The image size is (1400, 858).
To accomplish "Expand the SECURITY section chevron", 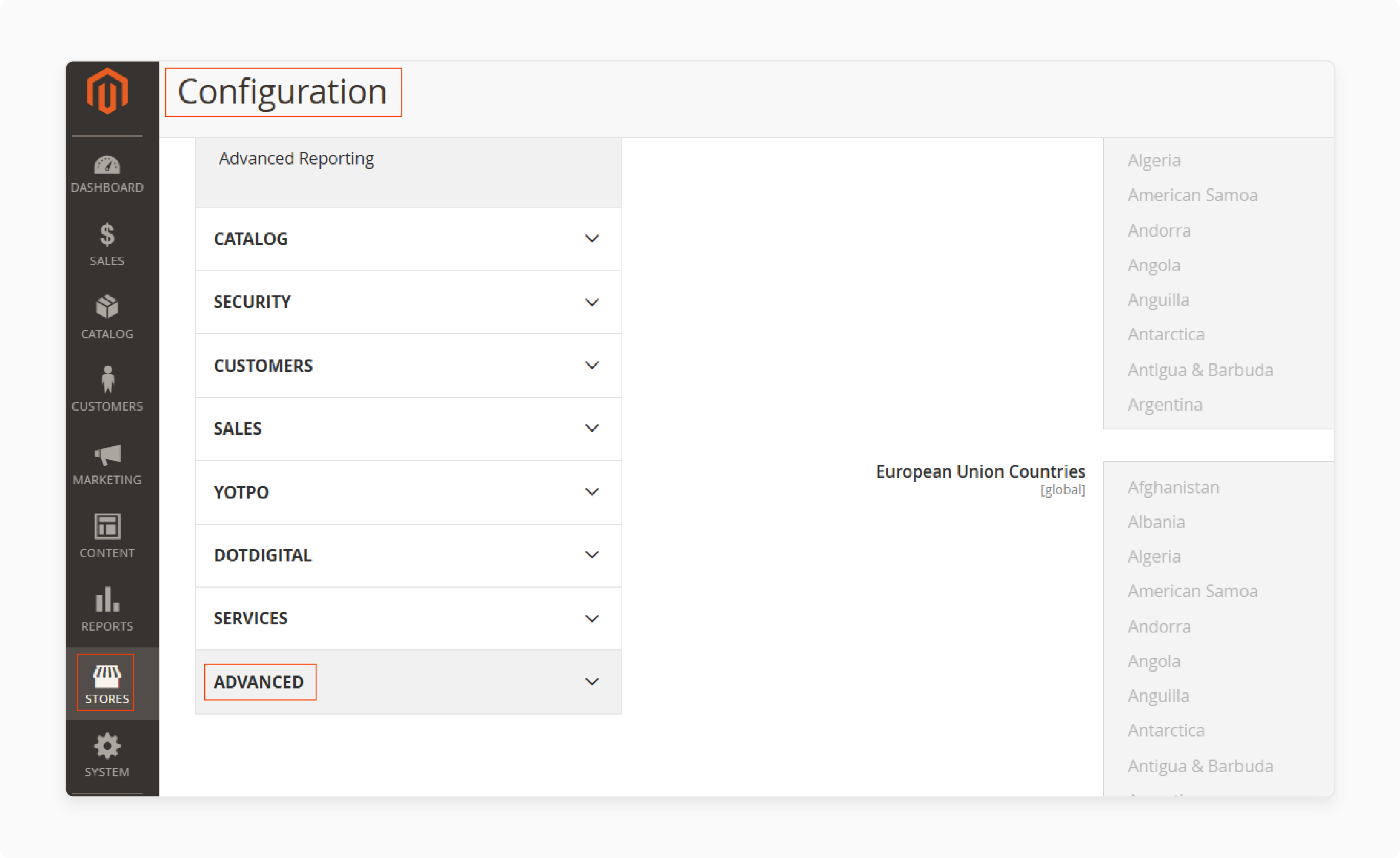I will coord(592,302).
